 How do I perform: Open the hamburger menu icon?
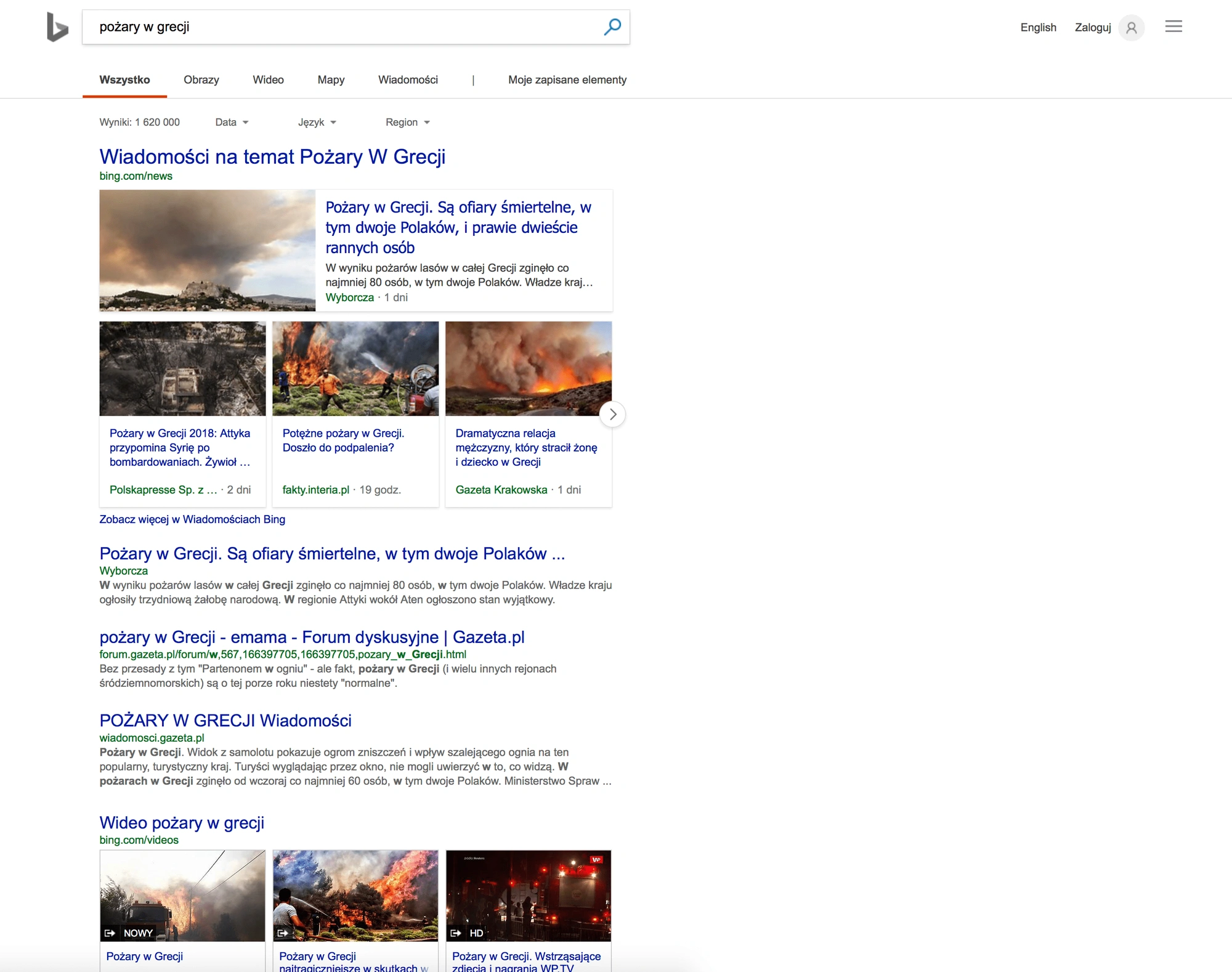pos(1173,26)
